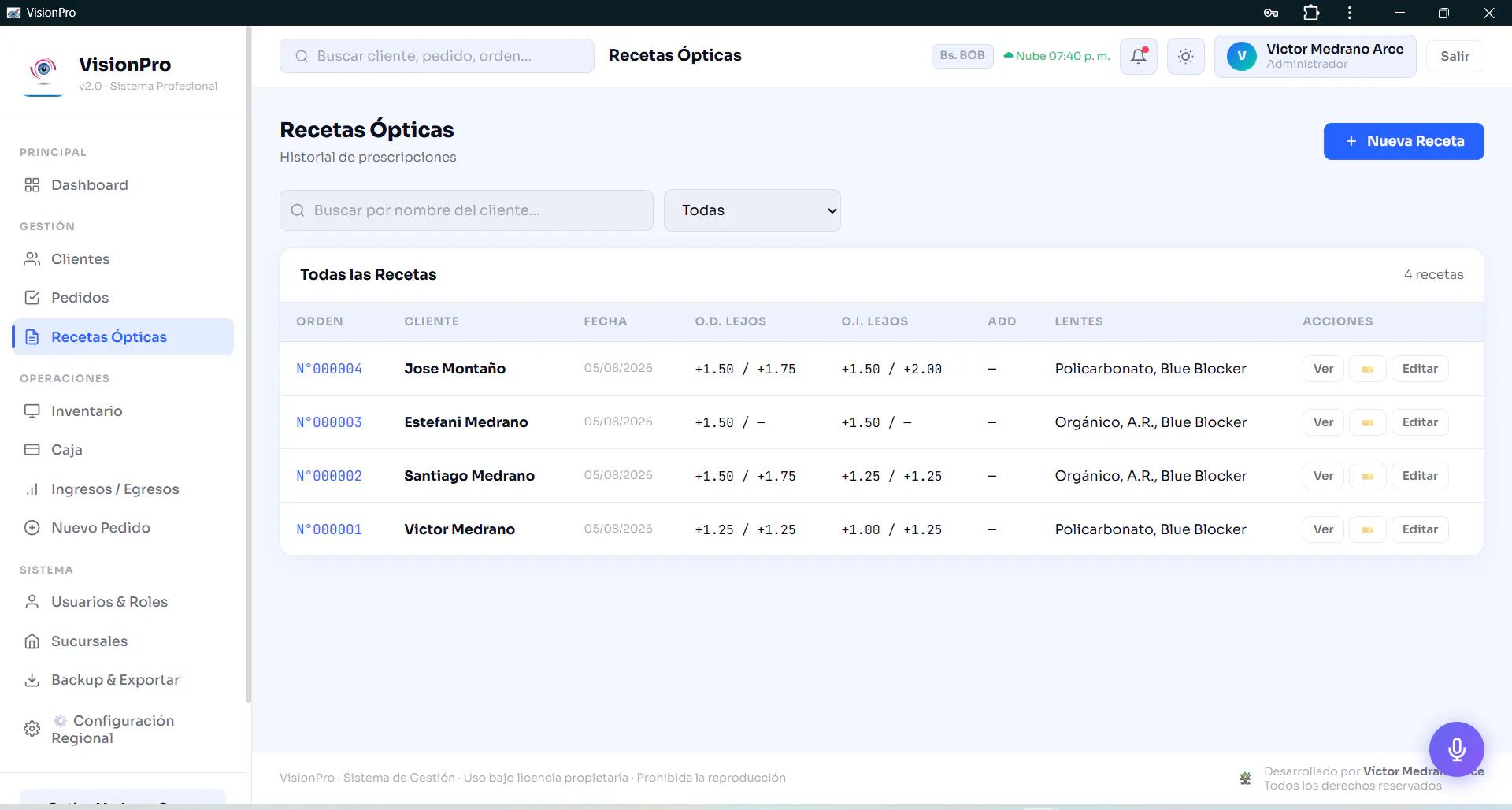Click the Victor Medrano client name

pos(459,529)
